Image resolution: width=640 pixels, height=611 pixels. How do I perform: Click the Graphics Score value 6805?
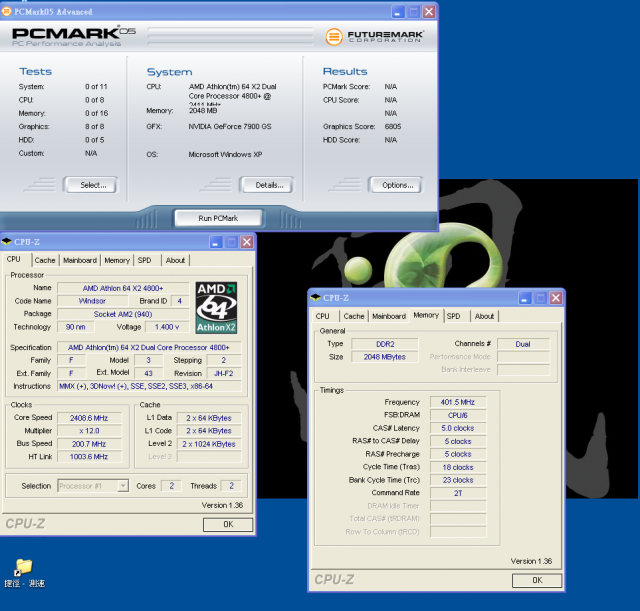coord(393,127)
